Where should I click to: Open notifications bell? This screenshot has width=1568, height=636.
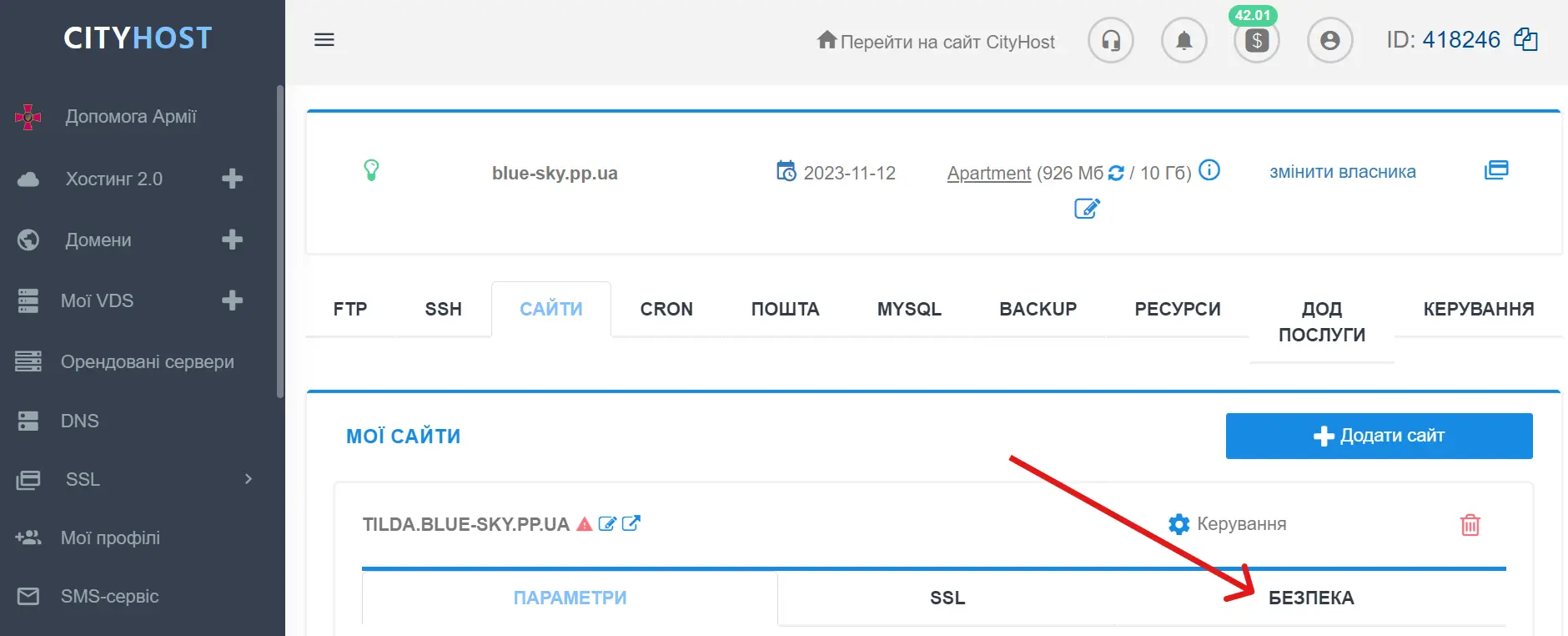click(1184, 40)
